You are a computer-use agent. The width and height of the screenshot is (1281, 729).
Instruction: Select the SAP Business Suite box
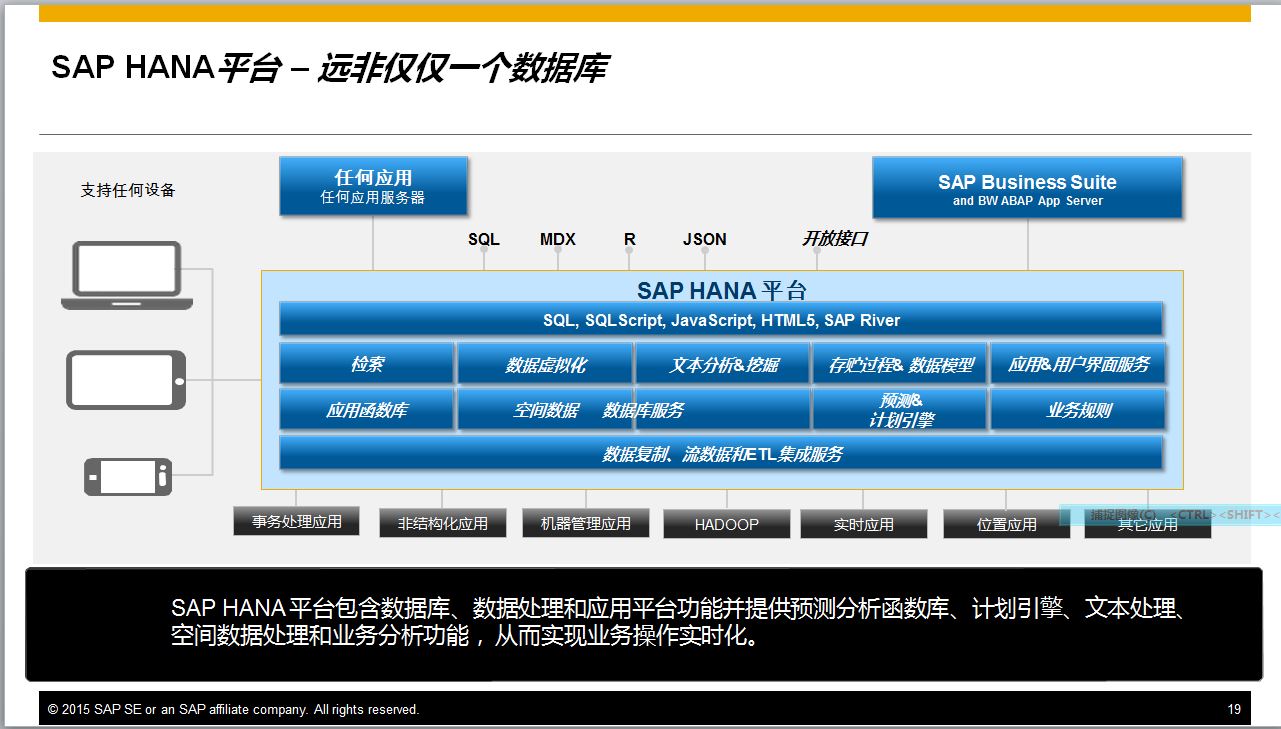pyautogui.click(x=1027, y=187)
